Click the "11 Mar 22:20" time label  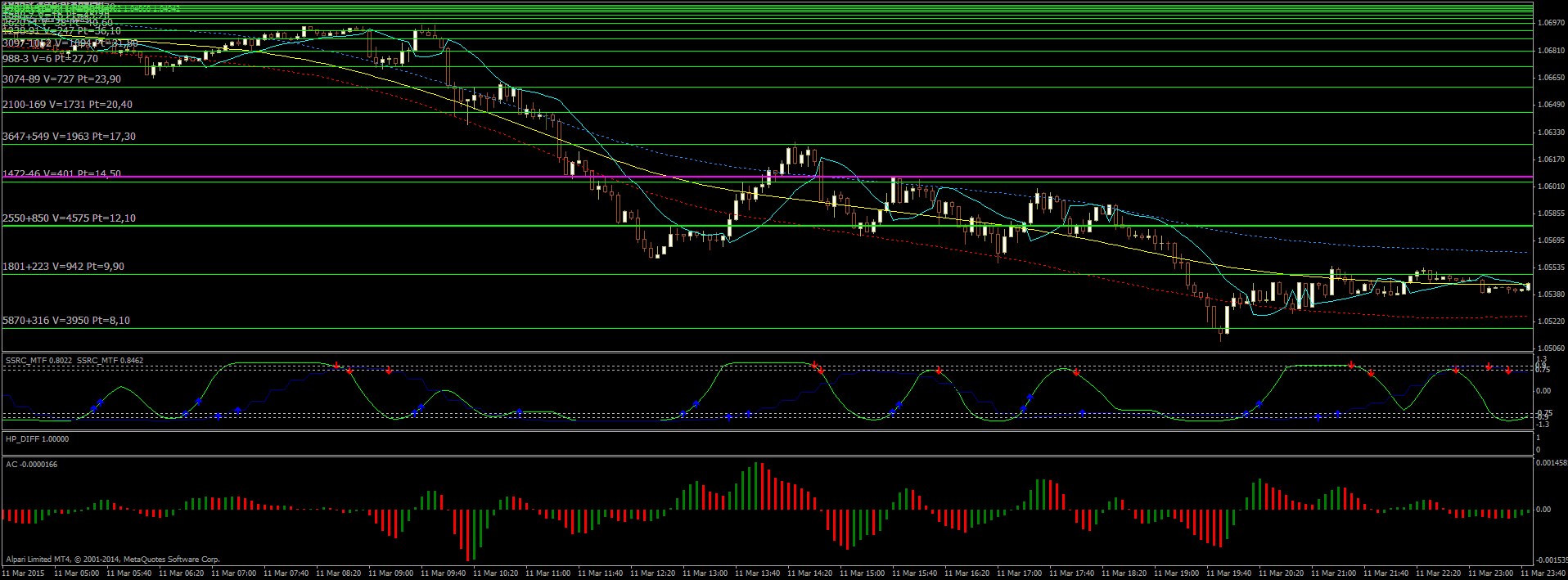pos(1438,573)
